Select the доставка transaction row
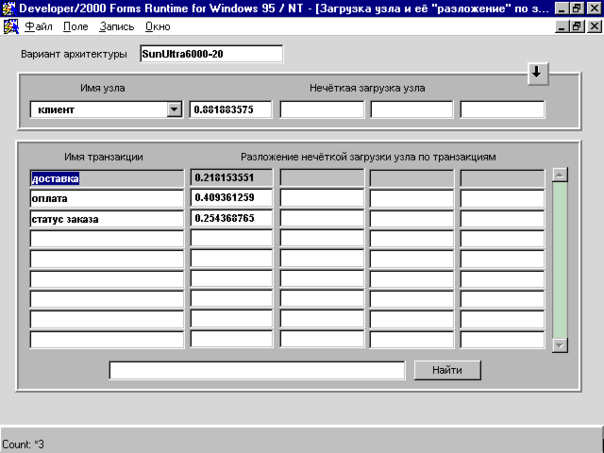 click(x=107, y=179)
